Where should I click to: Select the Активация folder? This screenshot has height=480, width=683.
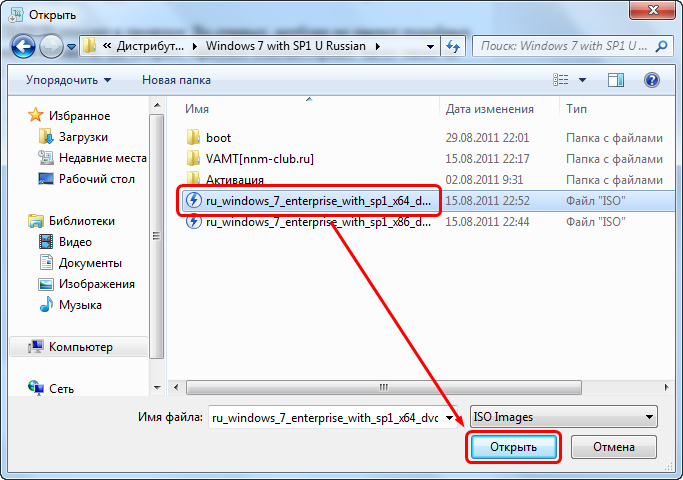point(235,179)
